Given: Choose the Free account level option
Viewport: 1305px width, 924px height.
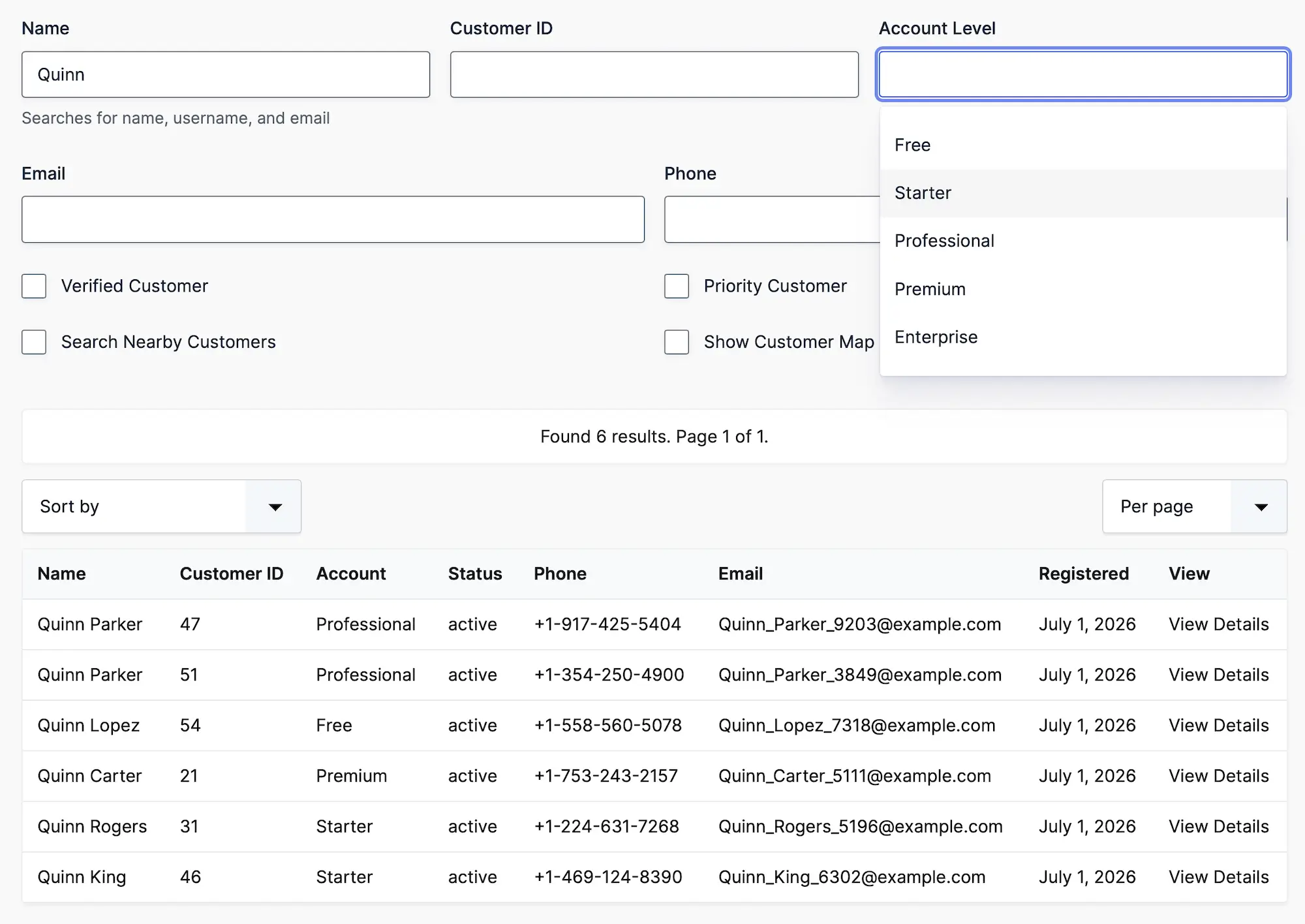Looking at the screenshot, I should coord(1083,145).
